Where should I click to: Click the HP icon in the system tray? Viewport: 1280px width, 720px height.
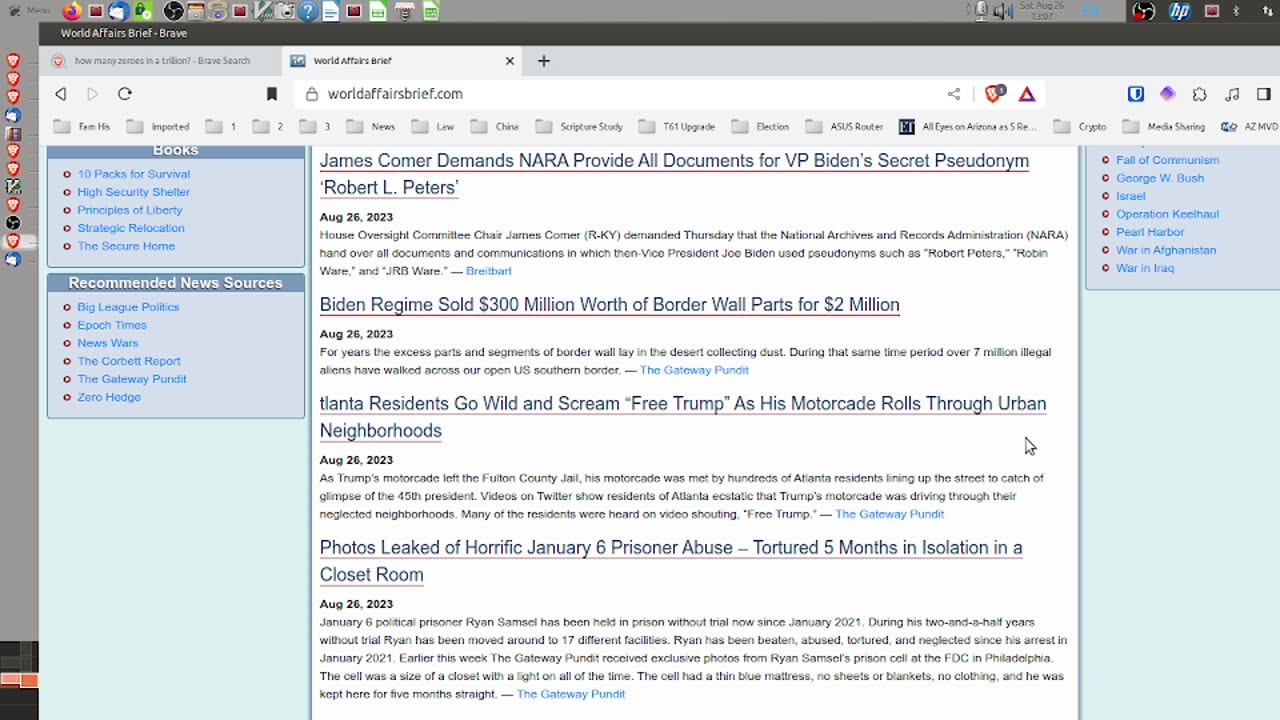[x=1180, y=11]
